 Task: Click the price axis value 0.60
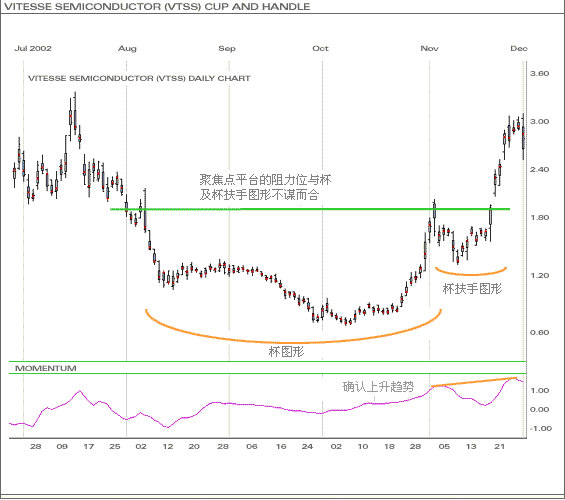tap(539, 332)
